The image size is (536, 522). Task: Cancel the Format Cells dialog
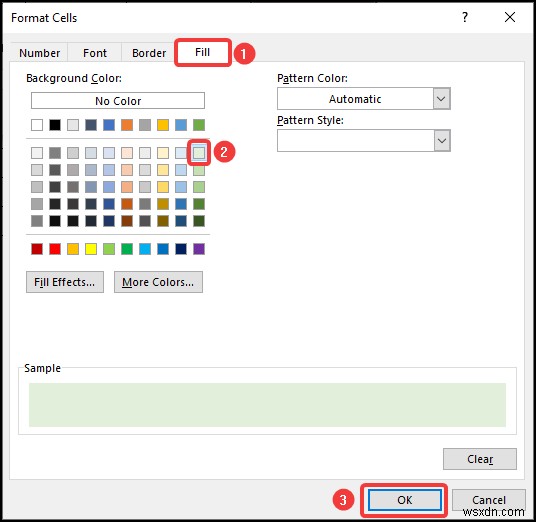488,500
